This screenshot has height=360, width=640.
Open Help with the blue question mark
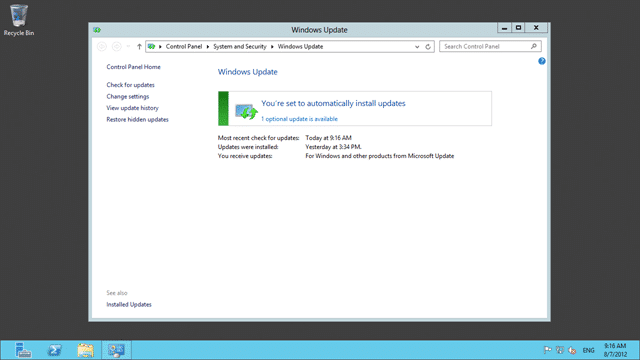[542, 61]
